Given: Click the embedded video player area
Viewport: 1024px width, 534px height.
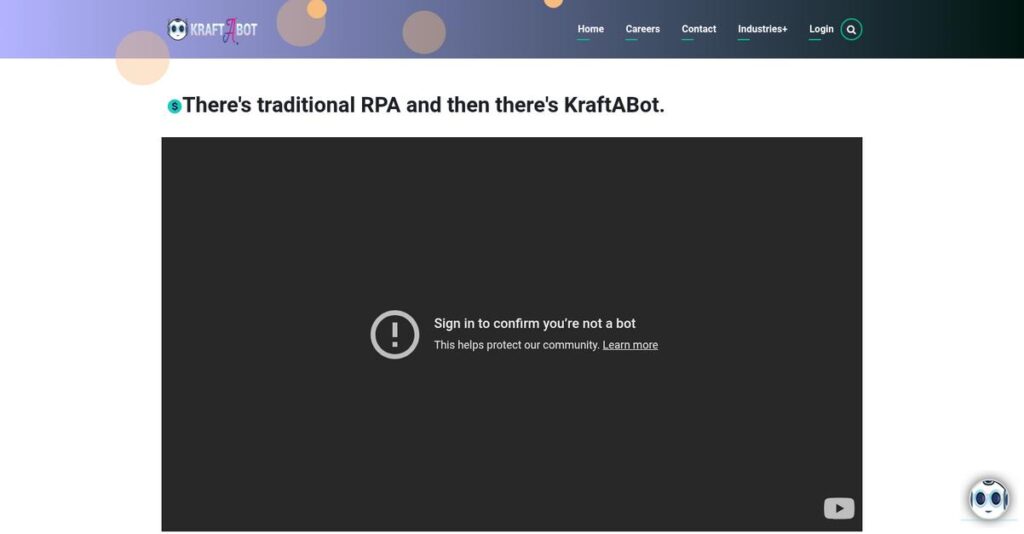Looking at the screenshot, I should [x=512, y=334].
